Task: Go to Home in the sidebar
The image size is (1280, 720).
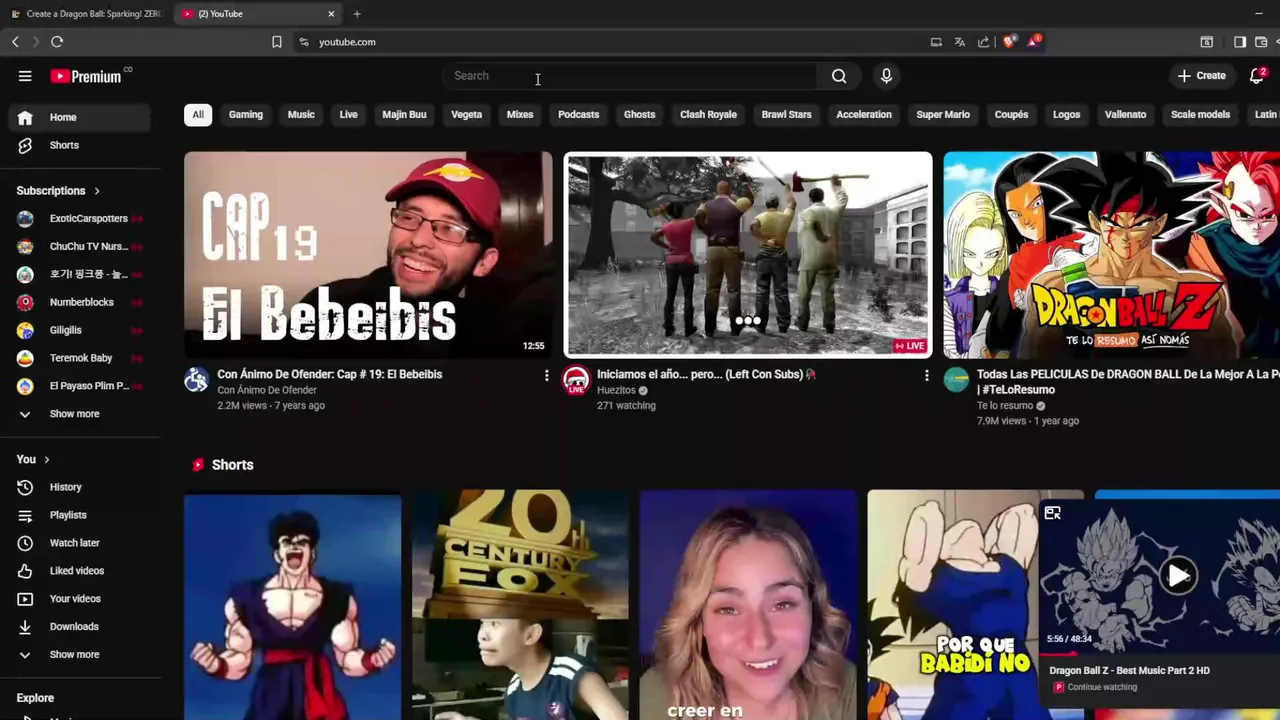Action: [80, 117]
